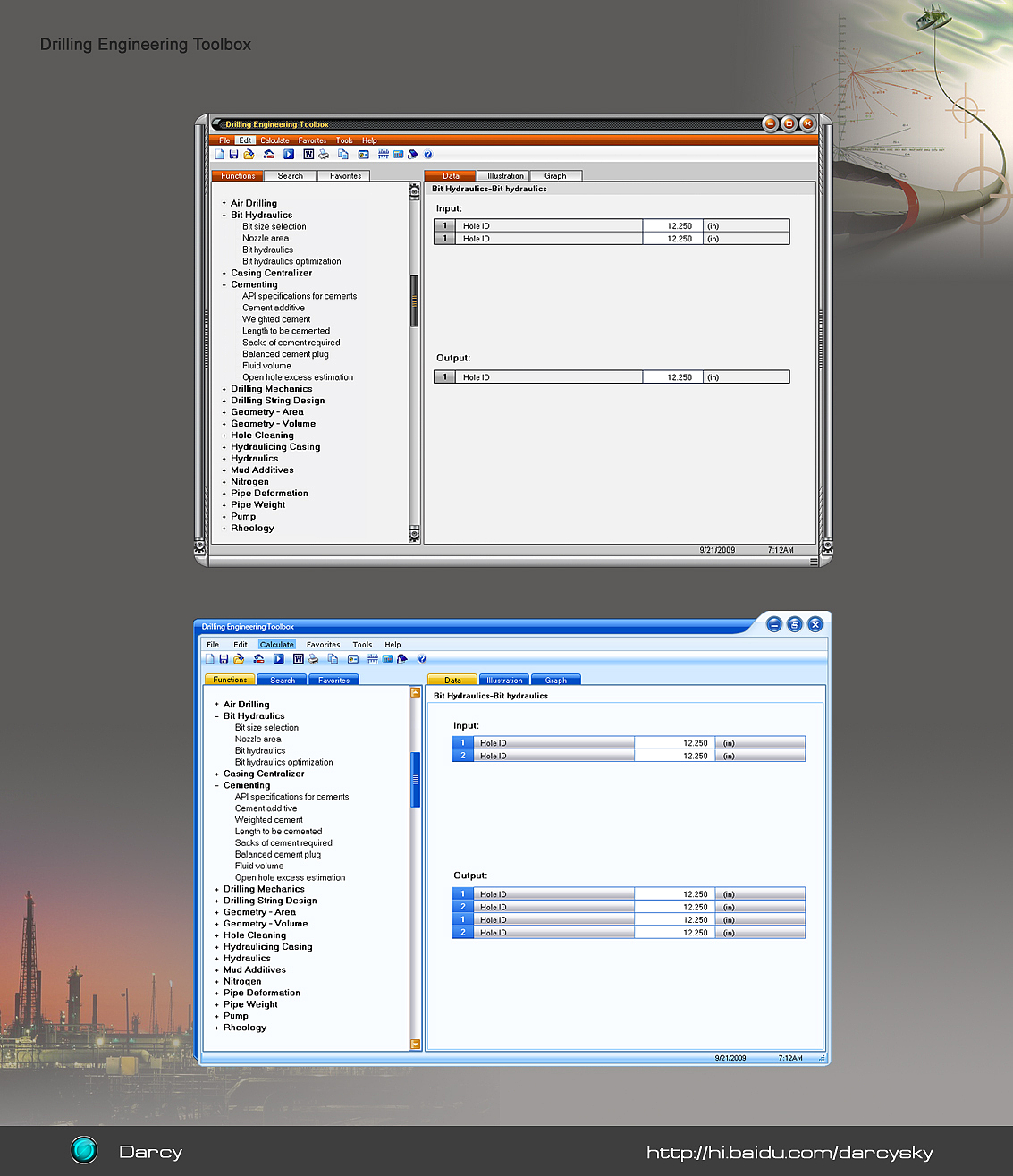1013x1176 pixels.
Task: Click red Home icon in bottom blue window toolbar
Action: 259,658
